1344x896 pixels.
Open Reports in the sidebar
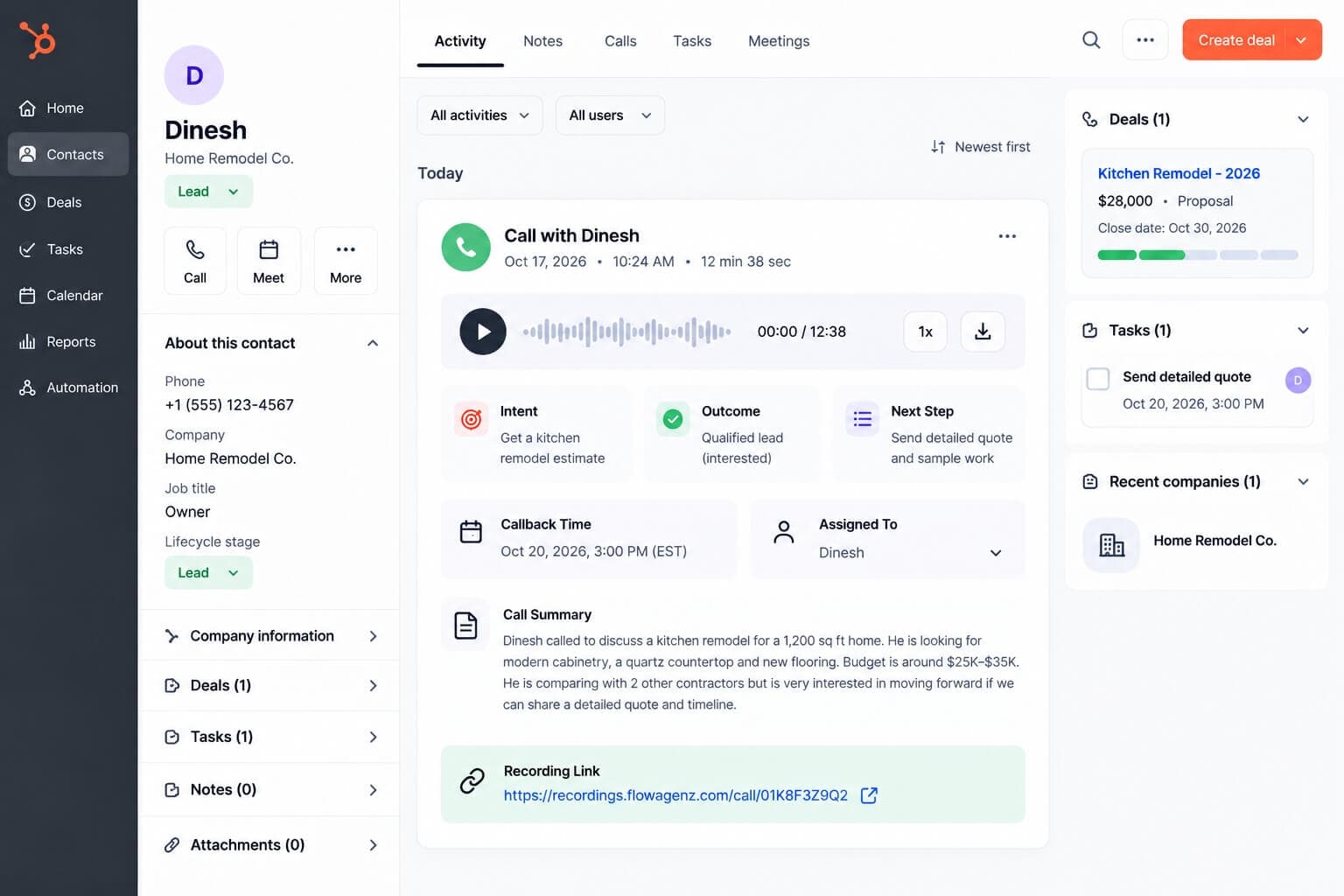pyautogui.click(x=68, y=341)
